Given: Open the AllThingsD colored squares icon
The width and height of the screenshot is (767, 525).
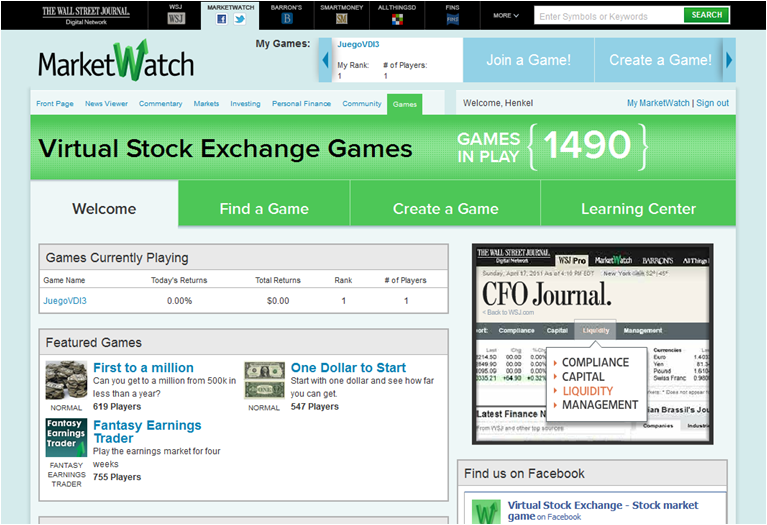Looking at the screenshot, I should click(397, 19).
